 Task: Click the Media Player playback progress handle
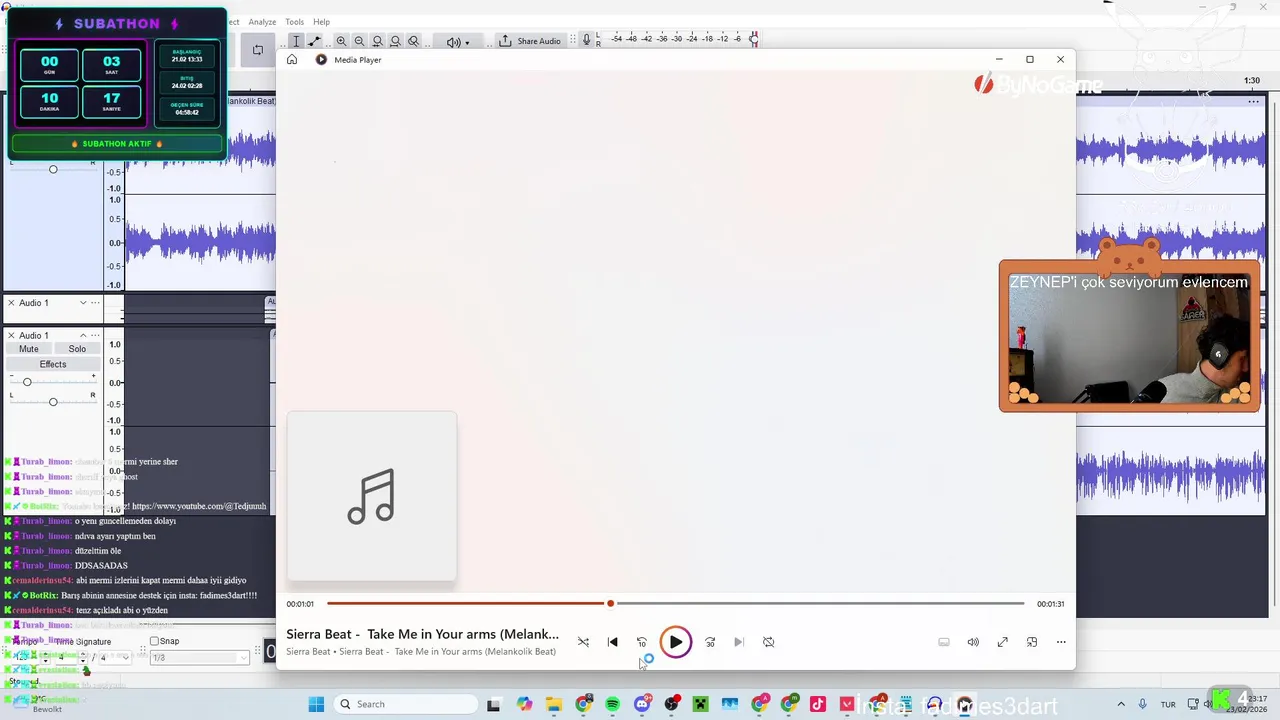[610, 603]
